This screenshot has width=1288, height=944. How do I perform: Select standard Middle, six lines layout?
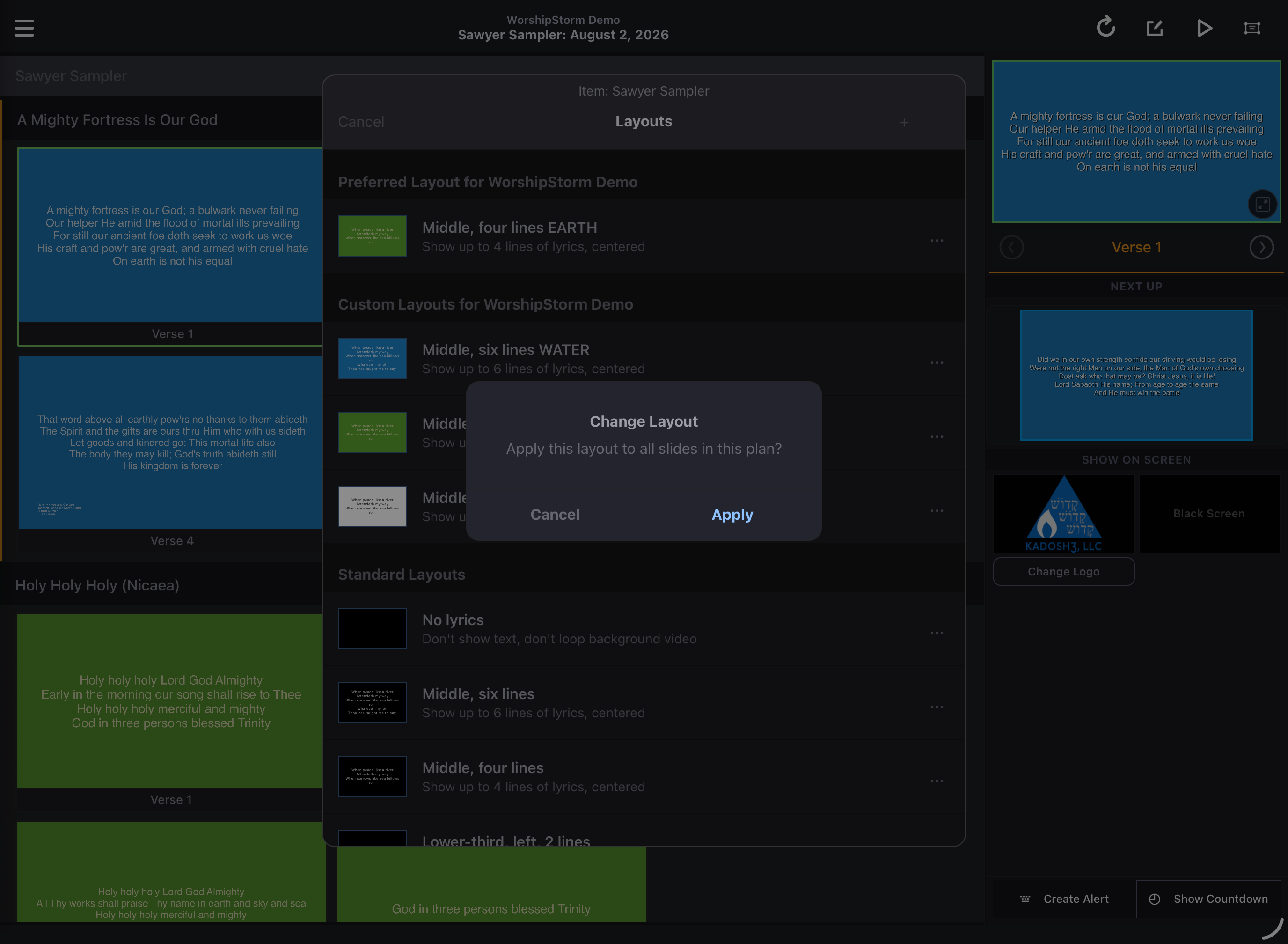pyautogui.click(x=644, y=702)
